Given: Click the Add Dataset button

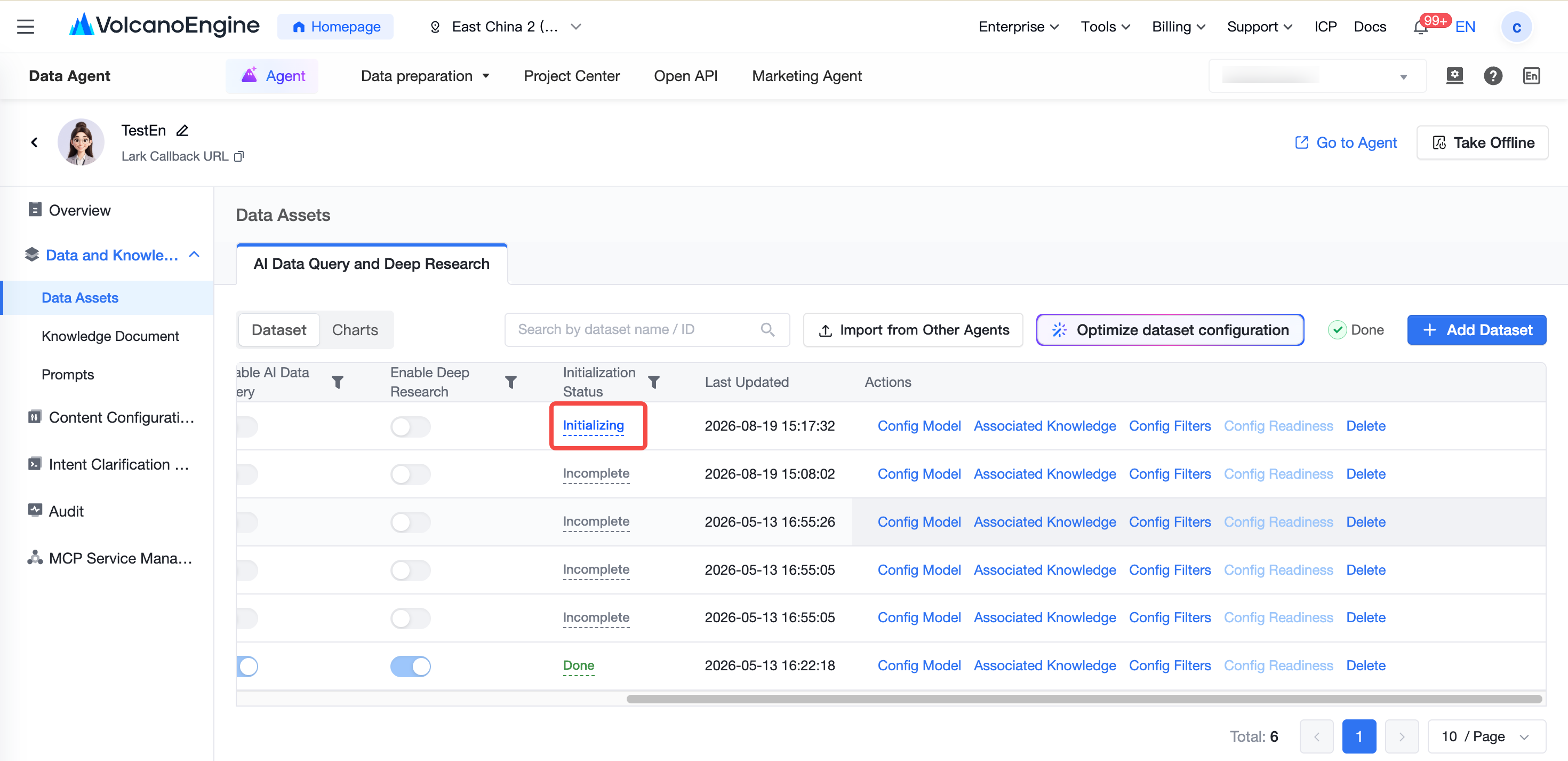Looking at the screenshot, I should [x=1477, y=330].
